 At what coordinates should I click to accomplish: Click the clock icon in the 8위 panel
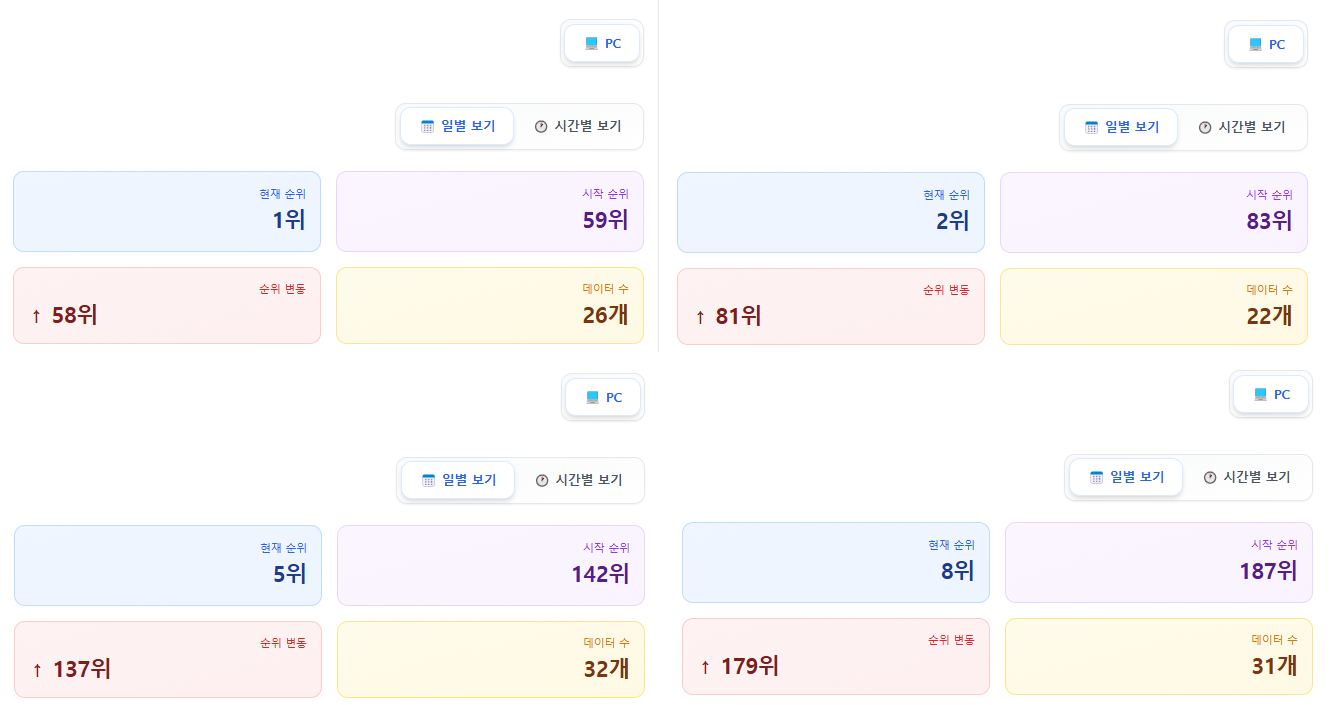[x=1210, y=478]
